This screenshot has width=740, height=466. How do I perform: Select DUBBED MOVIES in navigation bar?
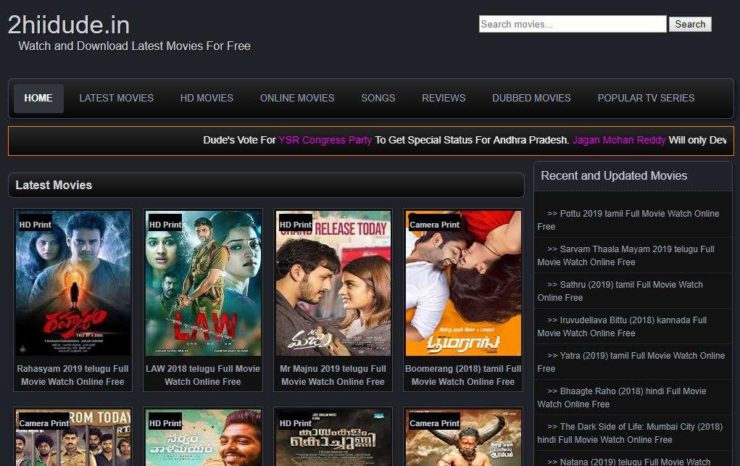tap(531, 98)
